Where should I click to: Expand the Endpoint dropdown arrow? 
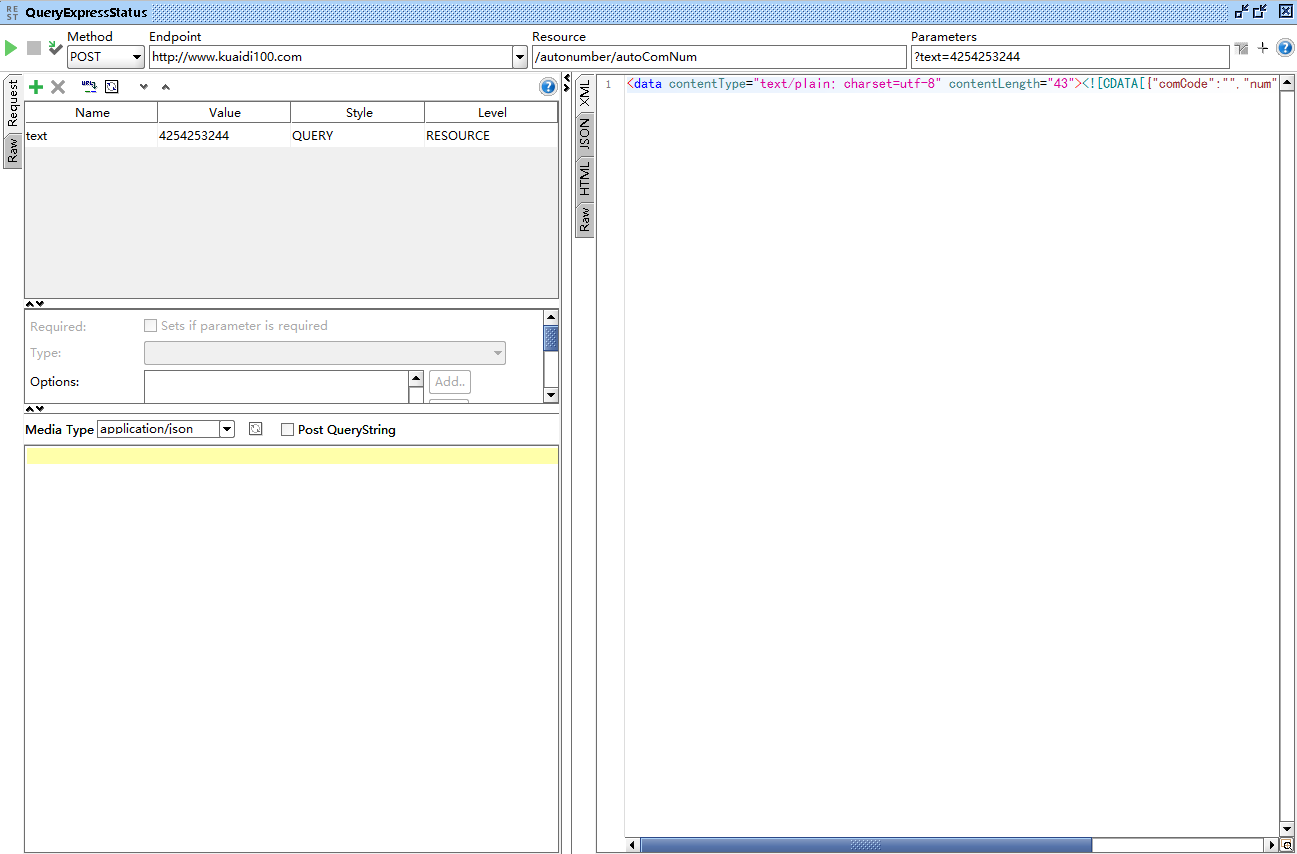tap(519, 57)
